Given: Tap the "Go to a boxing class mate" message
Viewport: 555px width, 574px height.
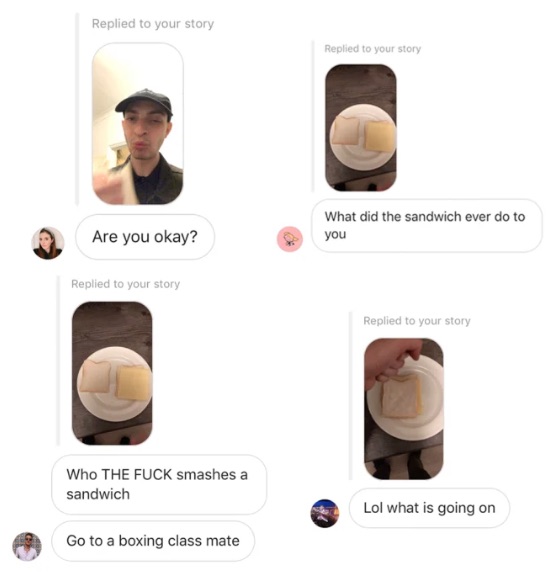Looking at the screenshot, I should pyautogui.click(x=153, y=541).
